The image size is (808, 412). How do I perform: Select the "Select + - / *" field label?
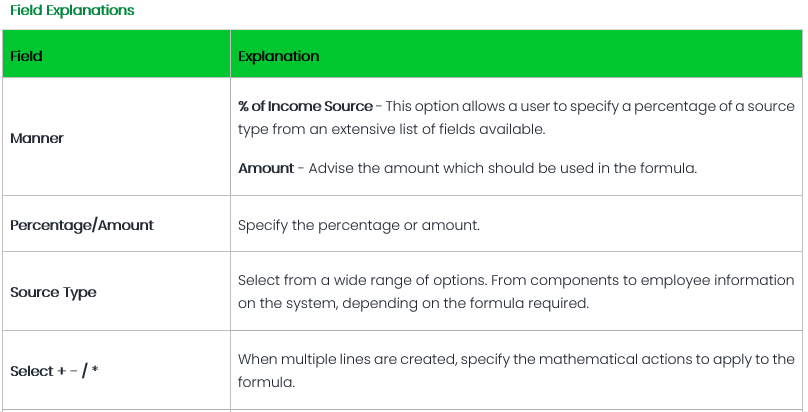[54, 371]
